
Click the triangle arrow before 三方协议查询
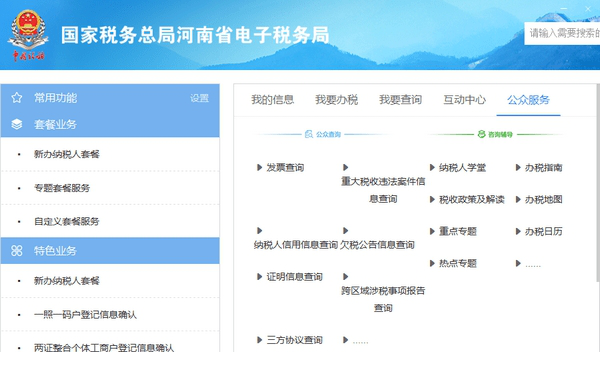pos(259,340)
